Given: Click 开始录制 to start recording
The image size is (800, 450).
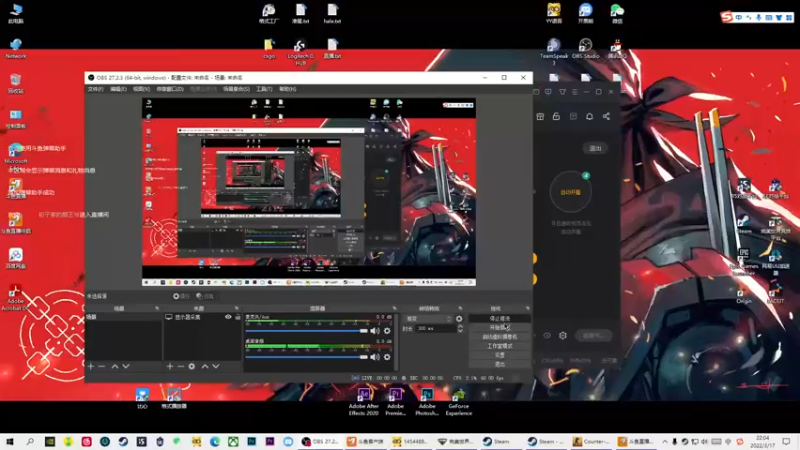Looking at the screenshot, I should (x=499, y=328).
